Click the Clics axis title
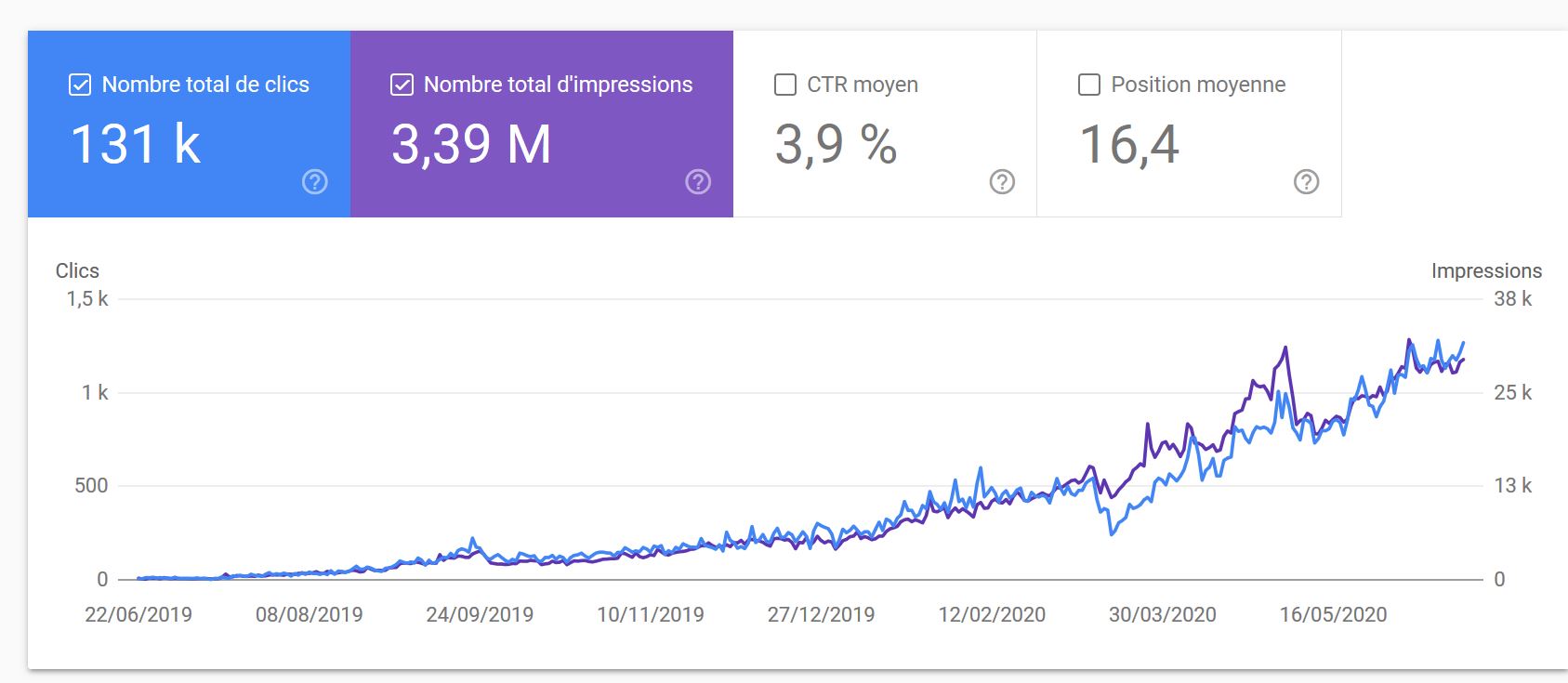1568x683 pixels. tap(77, 270)
